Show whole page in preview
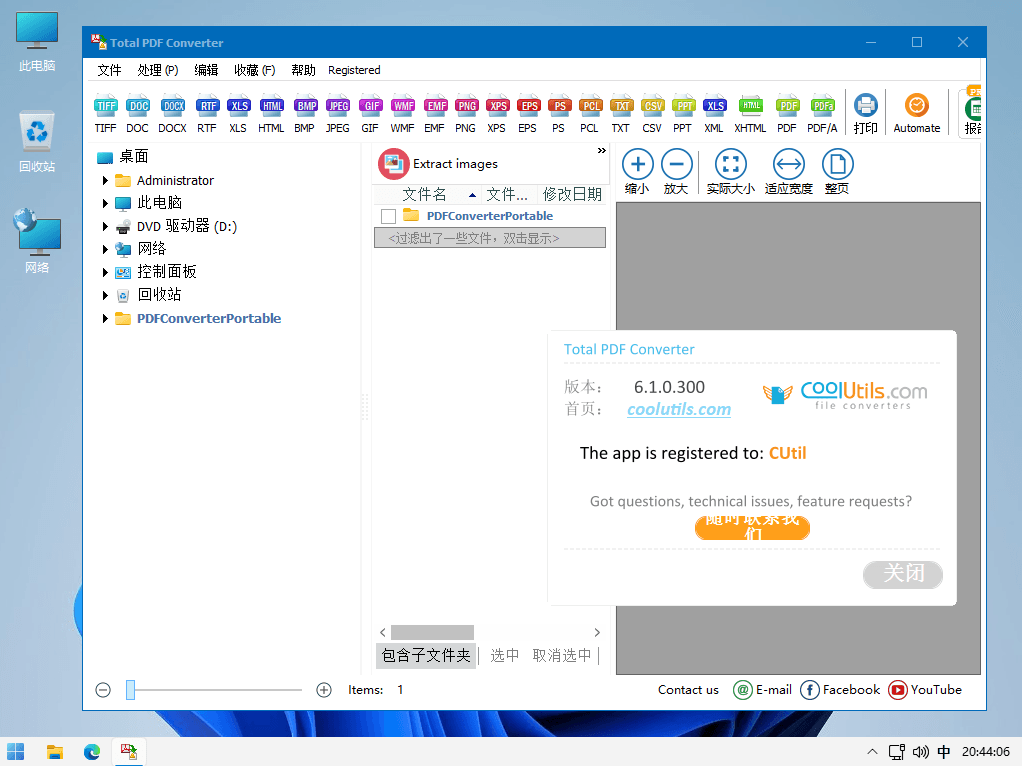Screen dimensions: 1022x766 click(x=838, y=171)
